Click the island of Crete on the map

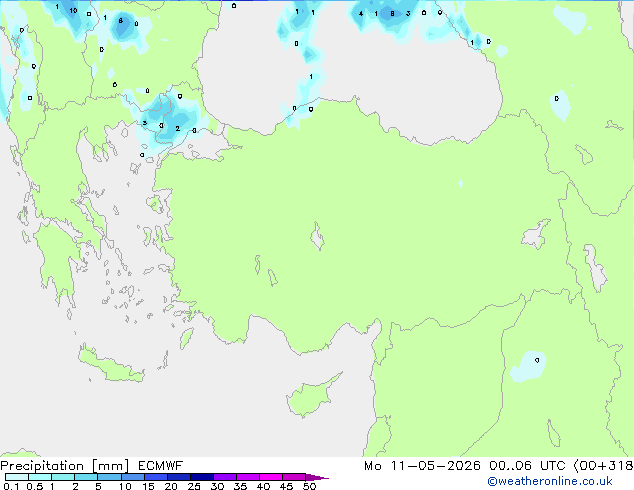[x=111, y=365]
